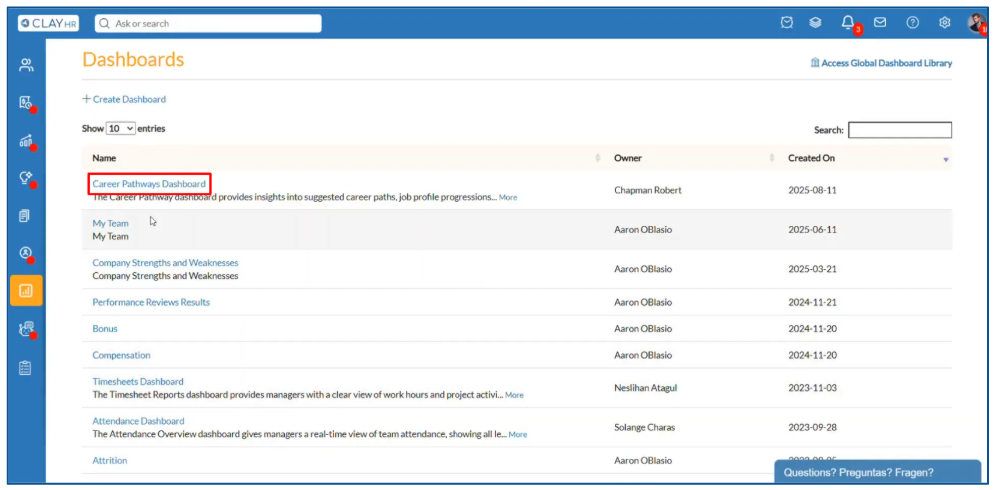Viewport: 995px width, 490px height.
Task: Click owner Solange Charas cell
Action: pyautogui.click(x=645, y=427)
